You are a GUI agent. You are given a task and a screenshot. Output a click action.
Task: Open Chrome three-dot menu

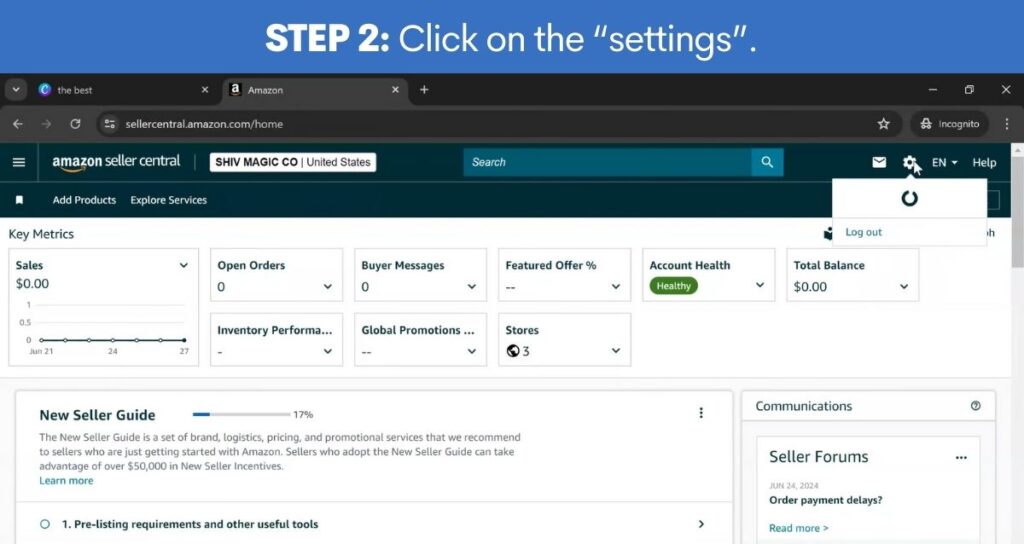[x=1006, y=123]
